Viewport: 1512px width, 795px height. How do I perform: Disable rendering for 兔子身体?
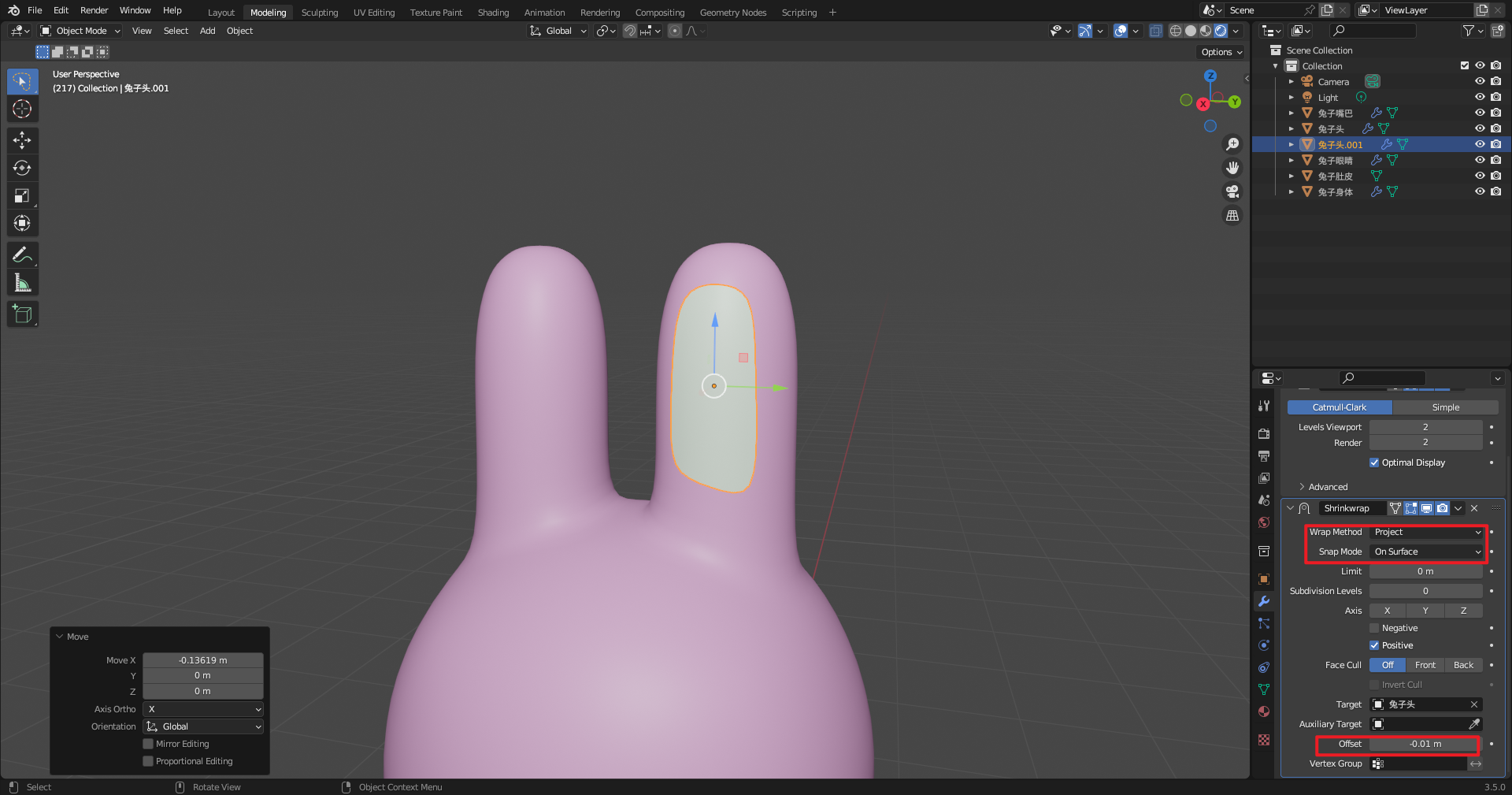click(1495, 191)
